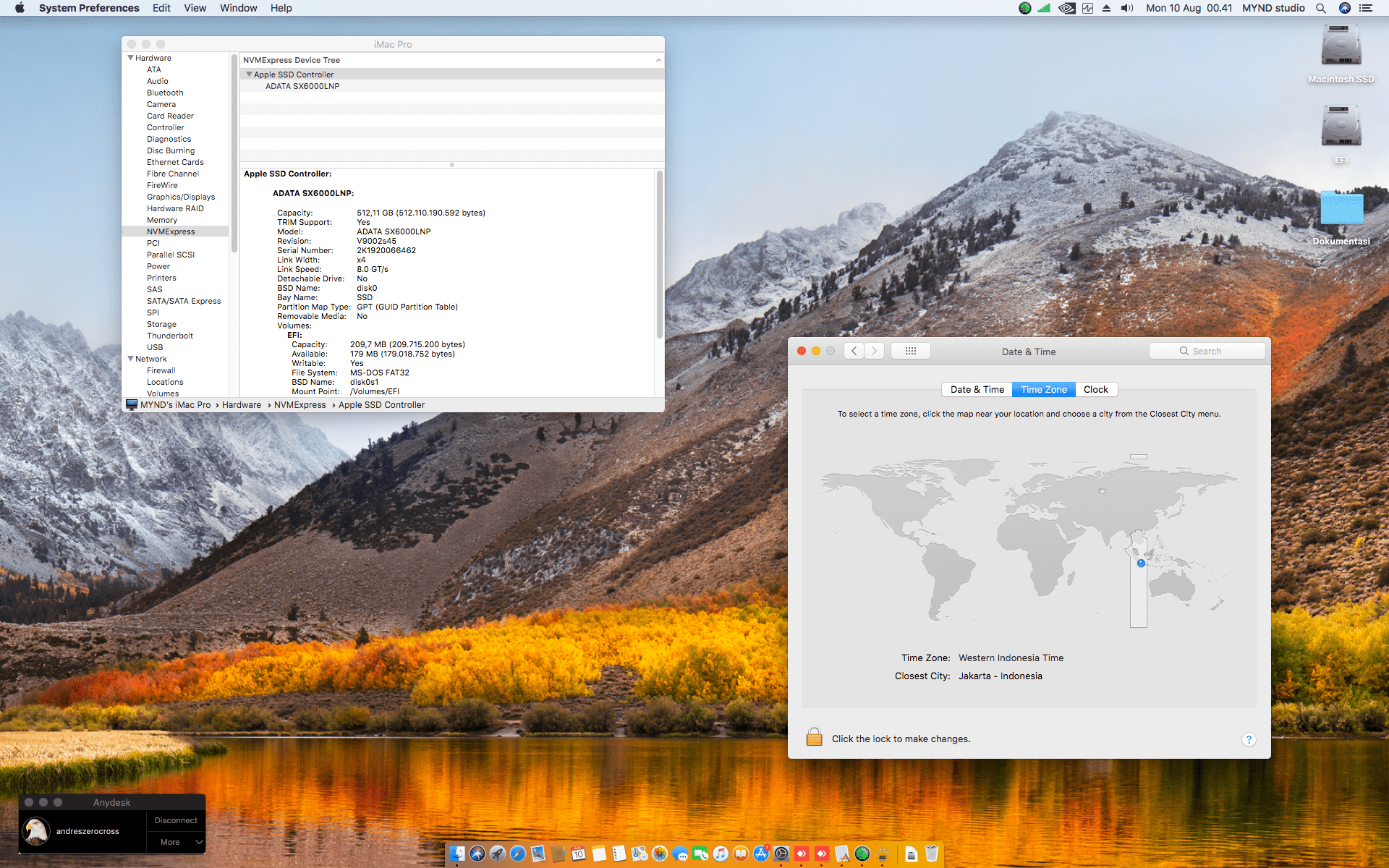Click the Spotlight search magnifier in menu bar
The width and height of the screenshot is (1389, 868).
point(1321,8)
